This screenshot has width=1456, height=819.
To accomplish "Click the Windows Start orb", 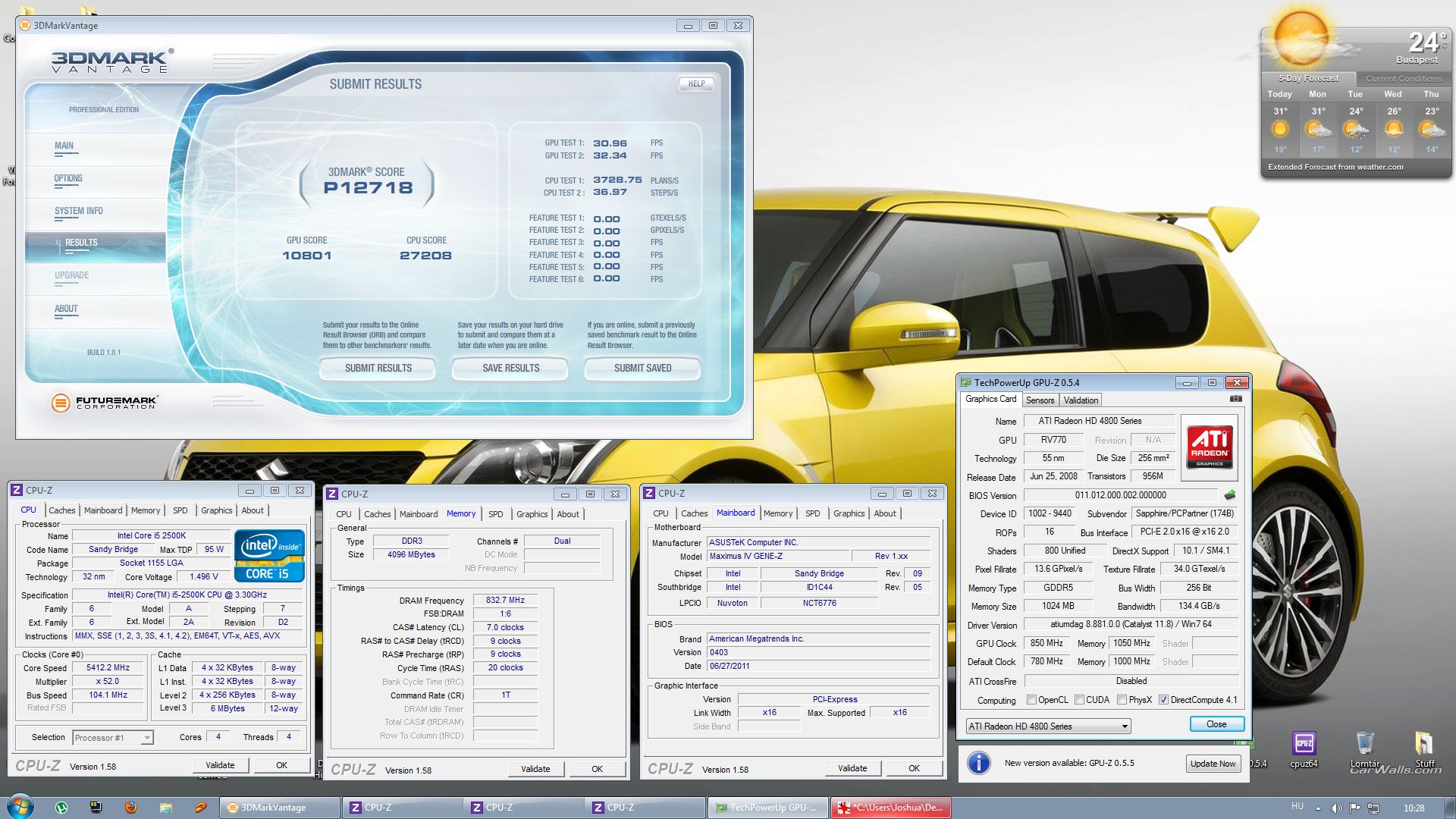I will click(20, 807).
